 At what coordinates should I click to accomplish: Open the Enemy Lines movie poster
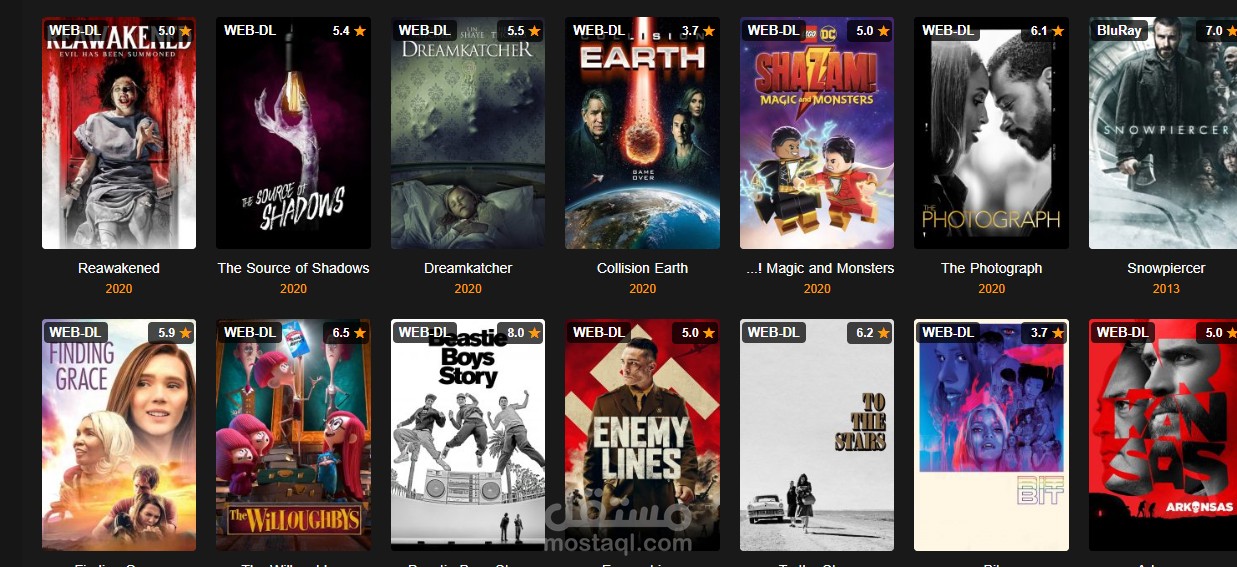[x=642, y=435]
